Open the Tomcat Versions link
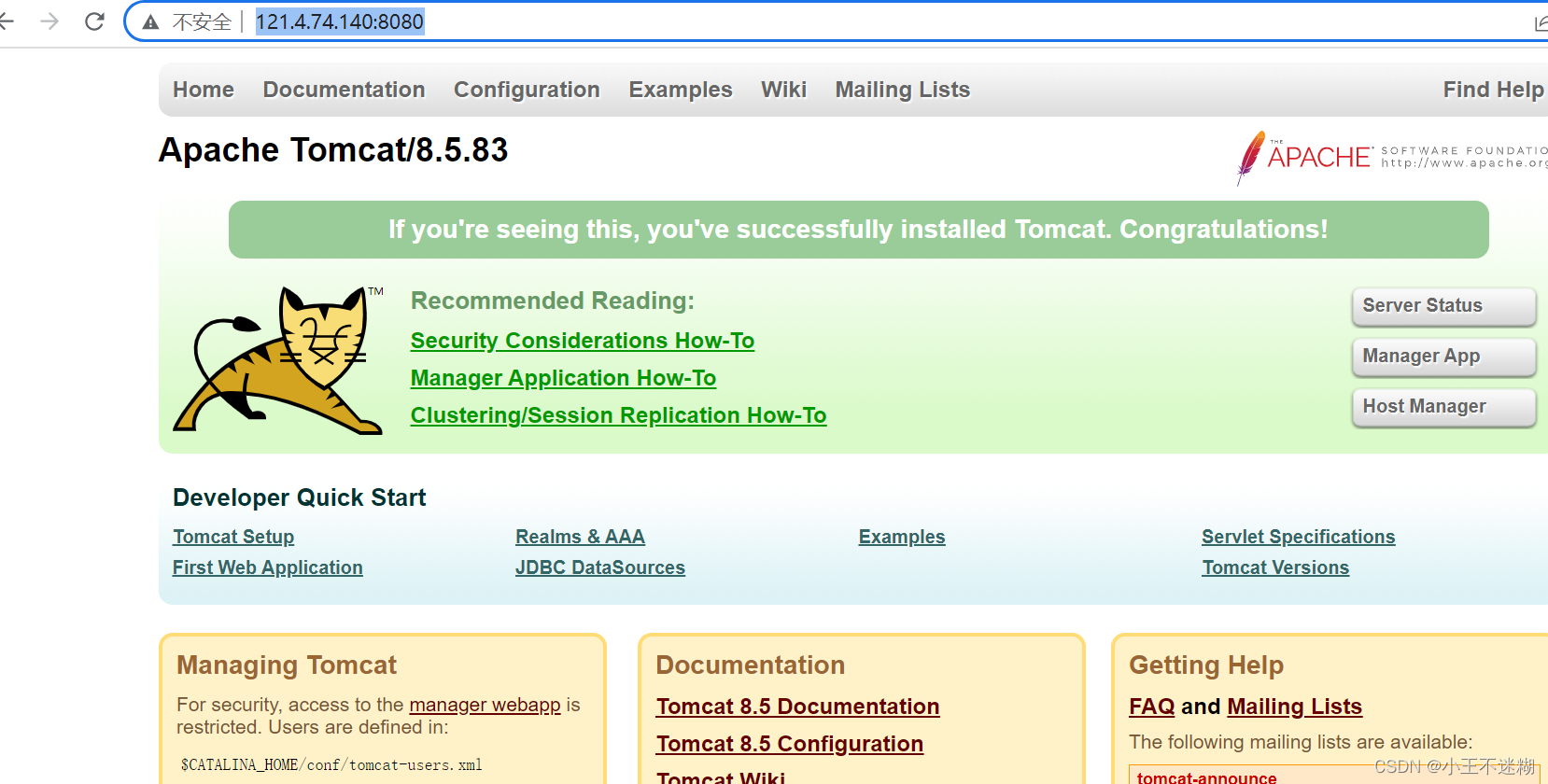Image resolution: width=1548 pixels, height=784 pixels. pos(1275,567)
